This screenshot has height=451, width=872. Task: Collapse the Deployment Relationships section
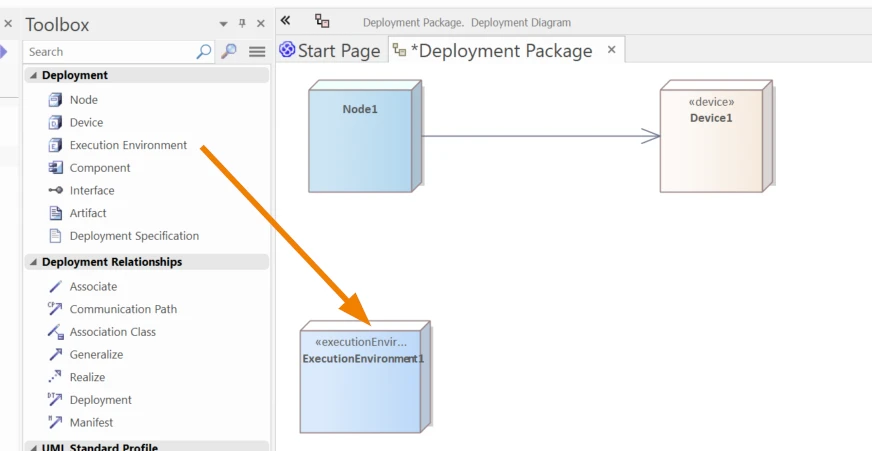click(x=33, y=262)
